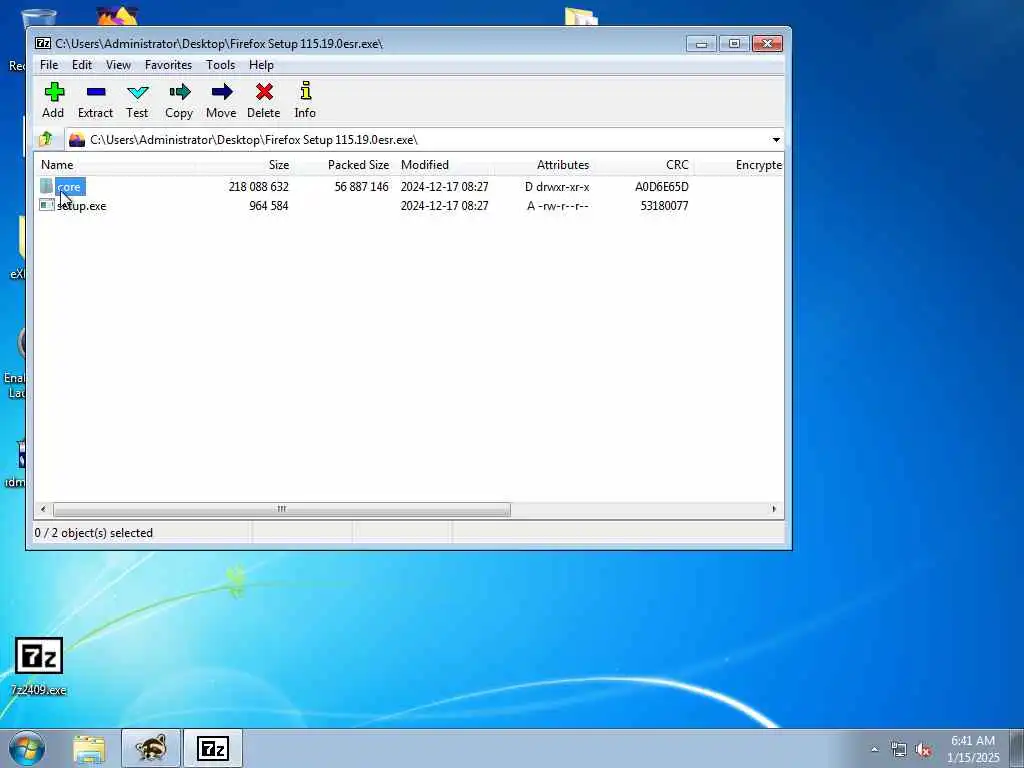Click the horizontal scrollbar thumb
Viewport: 1024px width, 768px height.
point(281,509)
